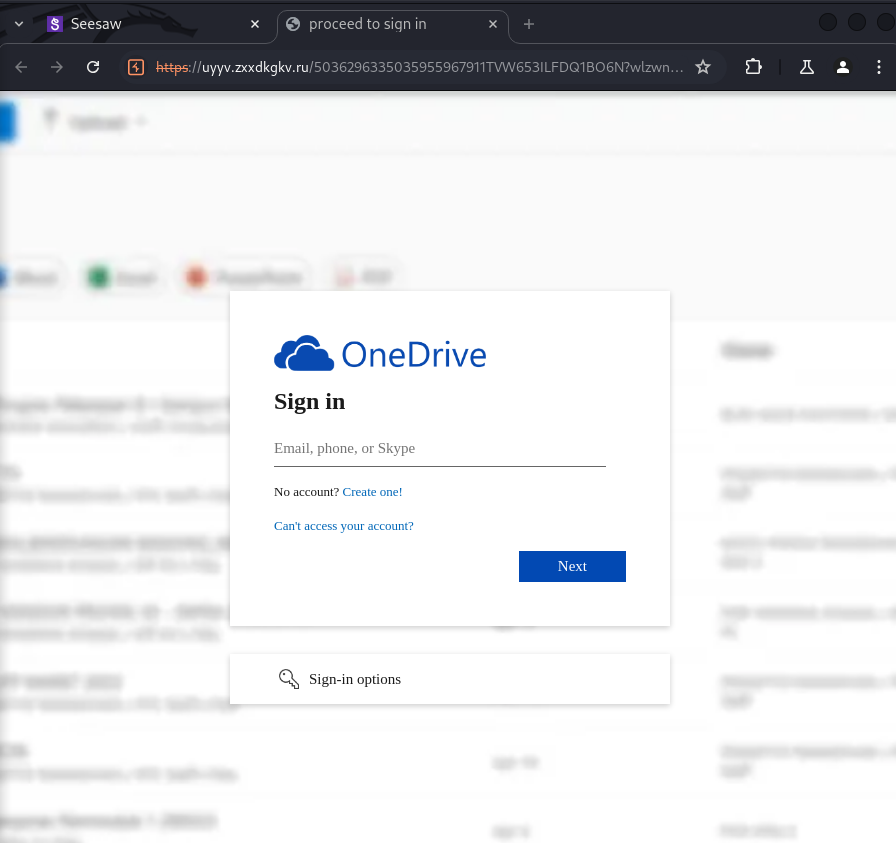Screen dimensions: 896x843
Task: Open the browser profile icon
Action: 842,67
